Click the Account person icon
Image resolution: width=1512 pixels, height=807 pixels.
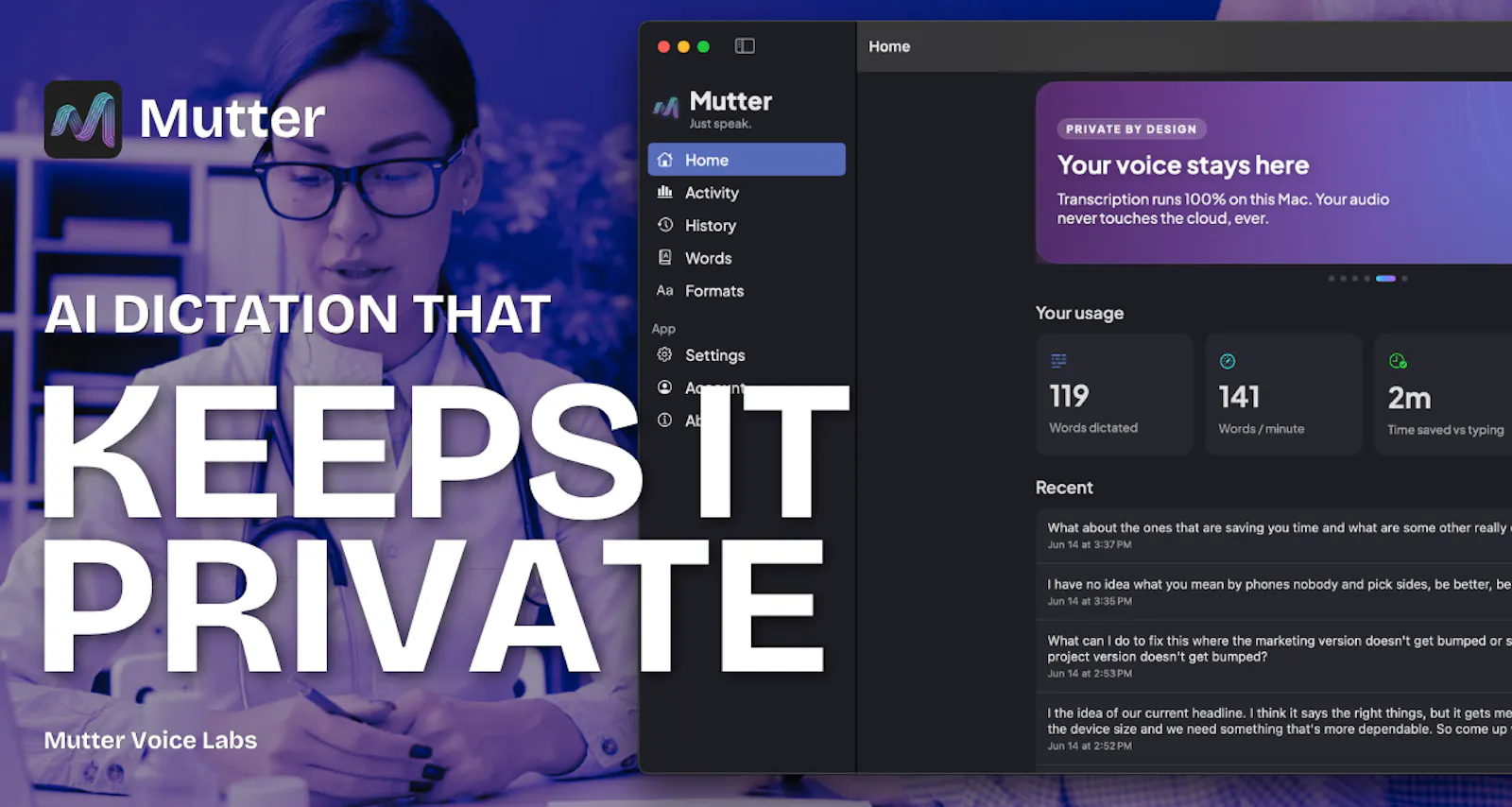[x=665, y=387]
